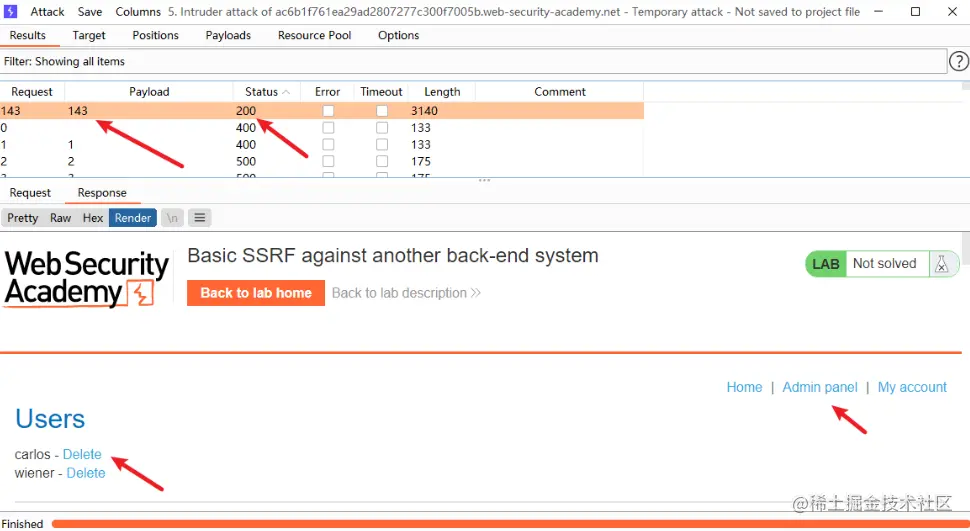Tick Error checkbox for request 143

[328, 111]
